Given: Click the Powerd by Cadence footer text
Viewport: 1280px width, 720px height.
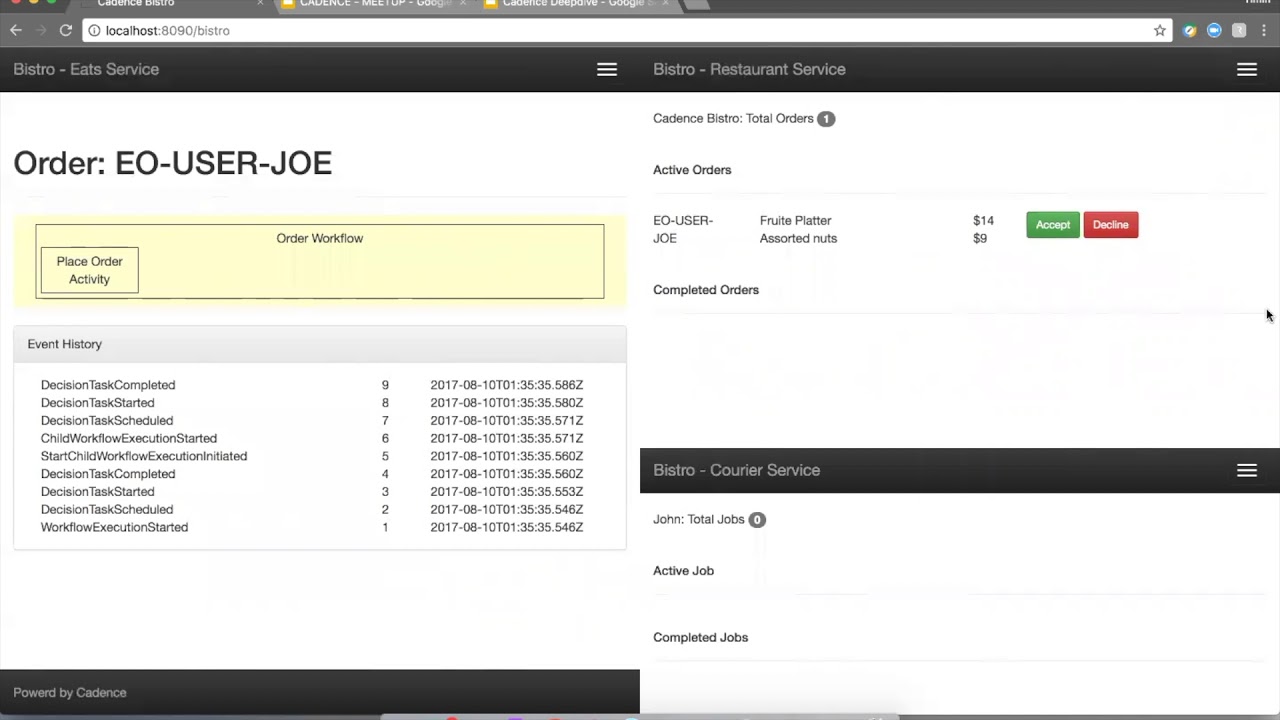Looking at the screenshot, I should click(70, 692).
